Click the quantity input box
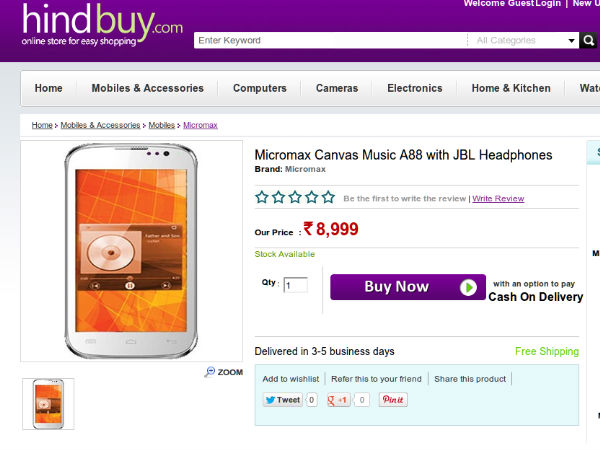This screenshot has width=600, height=450. [295, 285]
